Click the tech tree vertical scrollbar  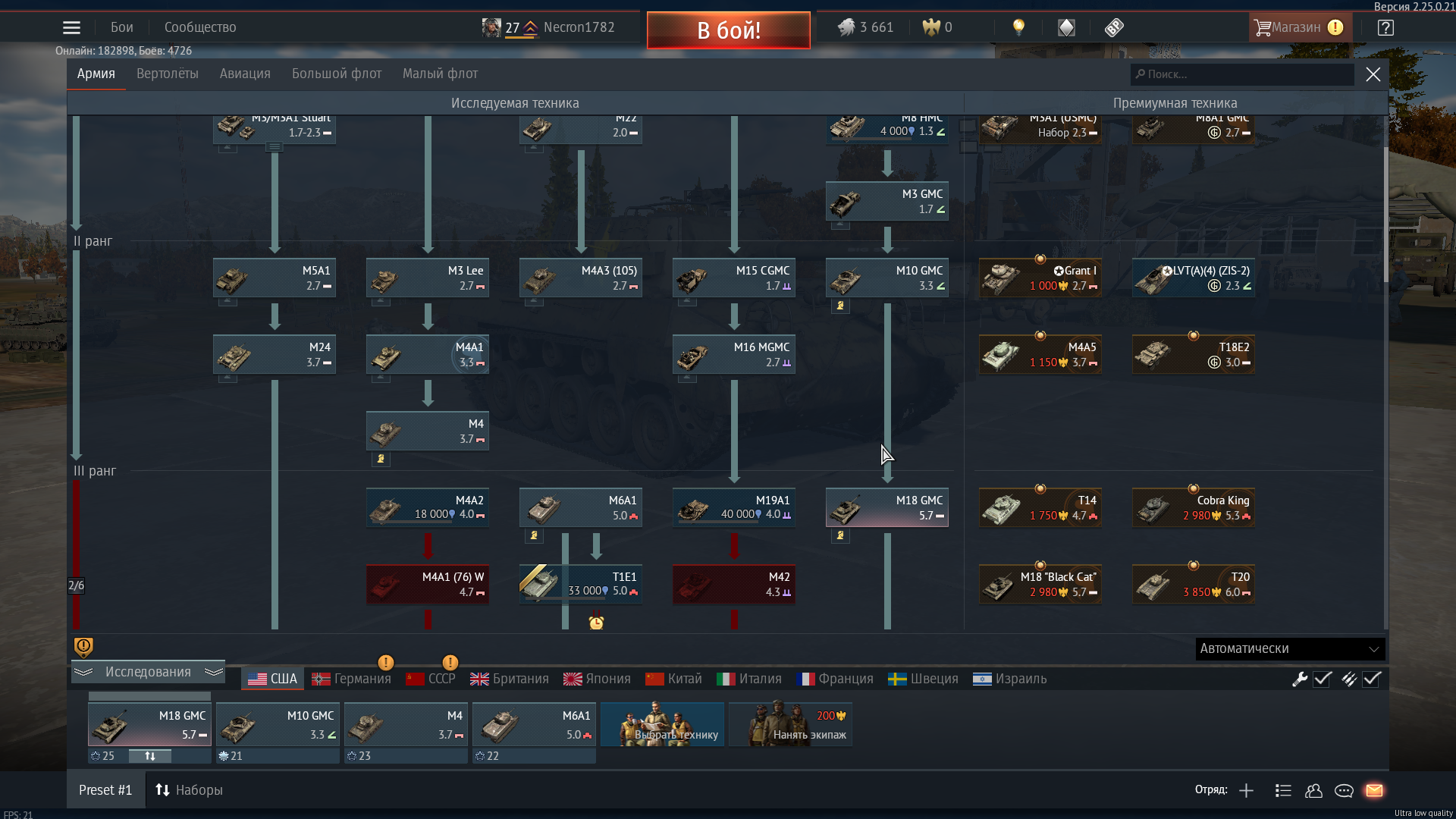[x=1385, y=216]
